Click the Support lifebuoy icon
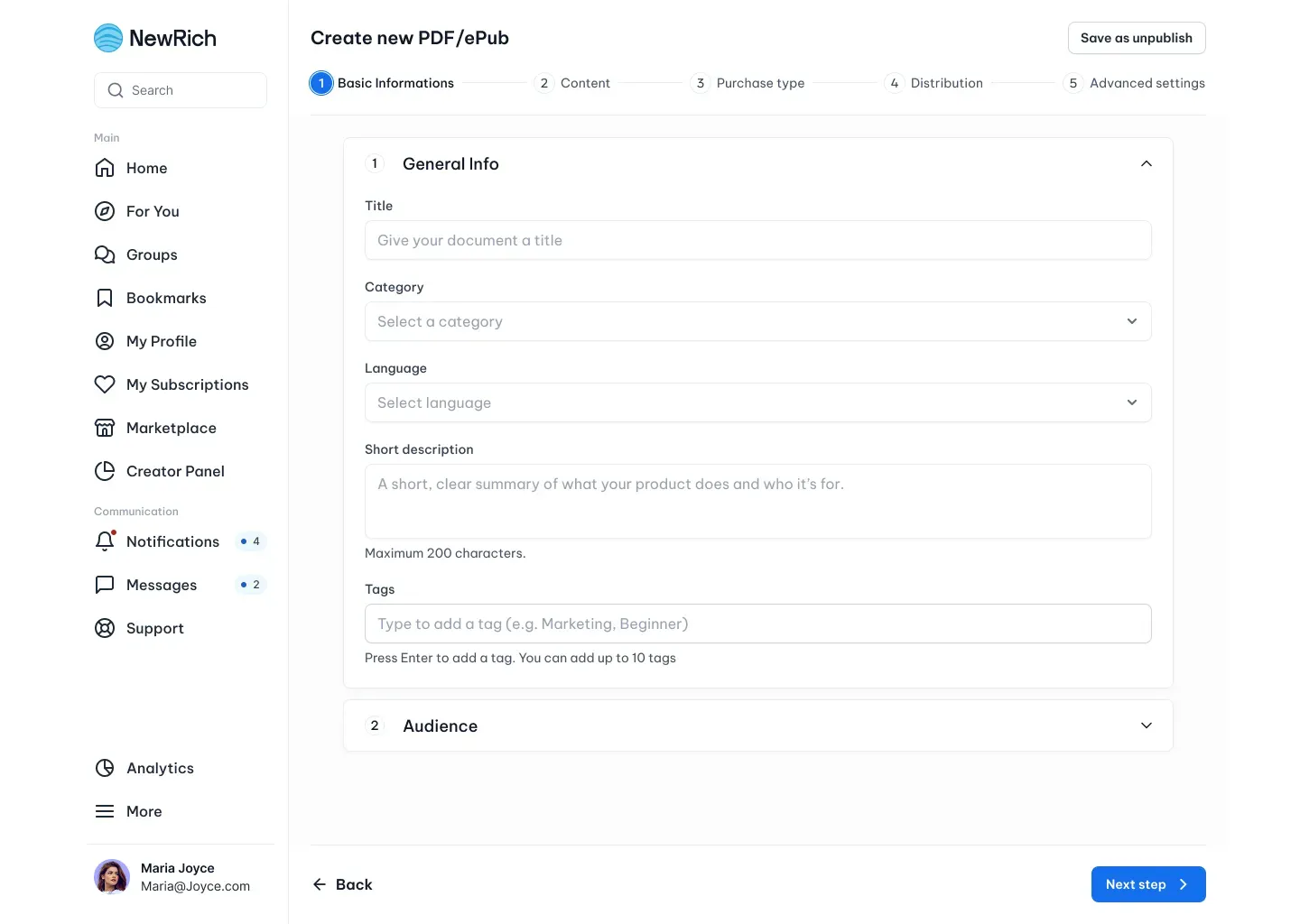Screen dimensions: 1300x924 pyautogui.click(x=105, y=628)
